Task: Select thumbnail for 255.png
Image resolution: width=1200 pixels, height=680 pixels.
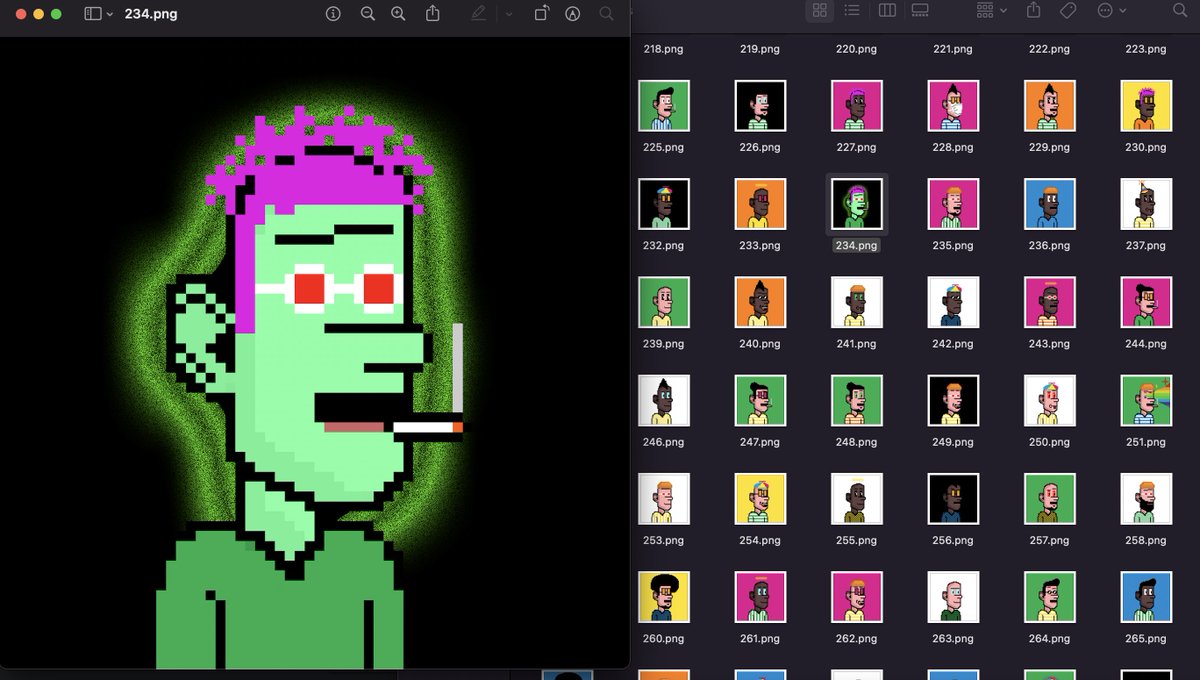Action: pyautogui.click(x=857, y=498)
